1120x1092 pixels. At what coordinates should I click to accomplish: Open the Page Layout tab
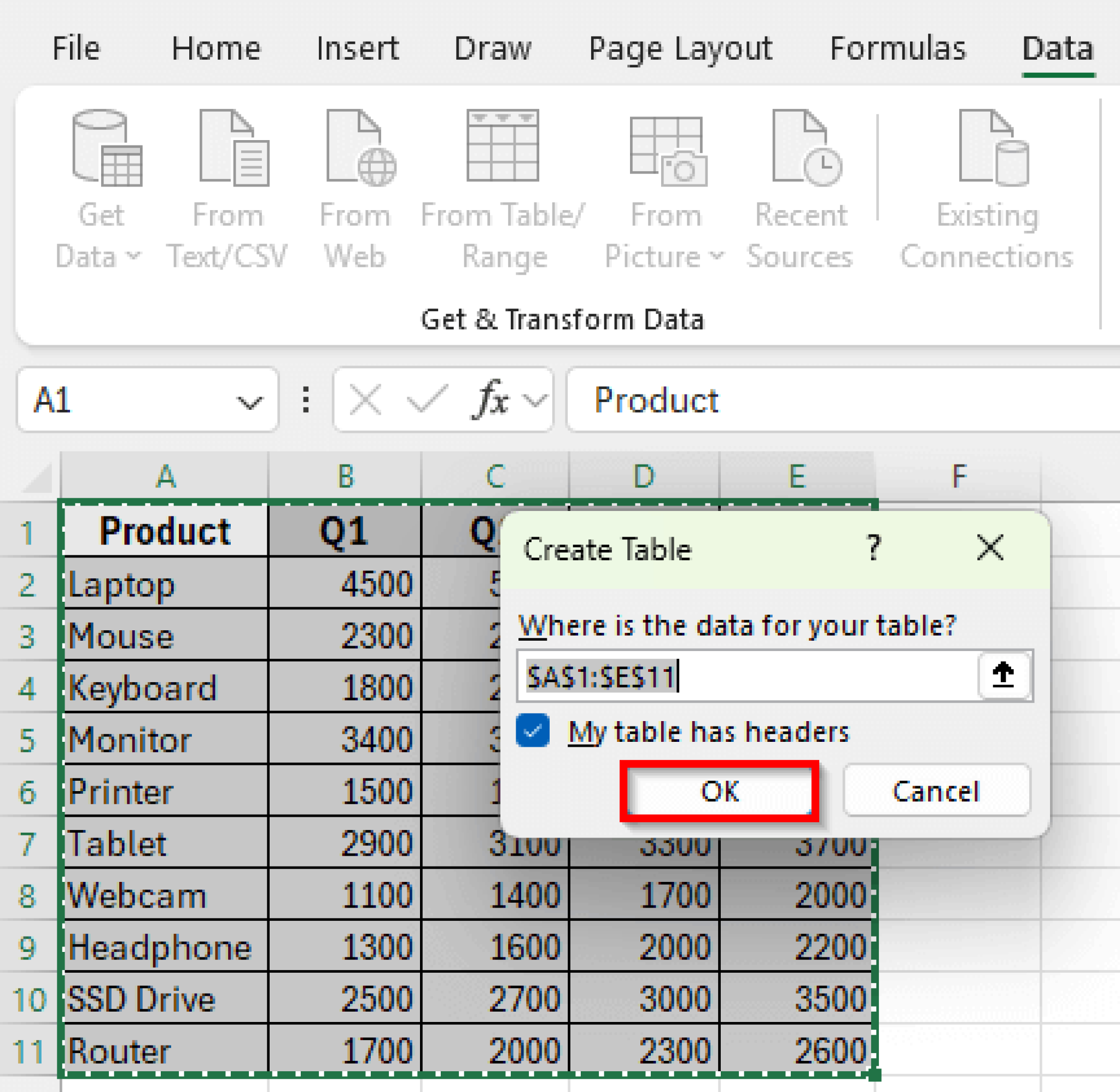(x=680, y=48)
